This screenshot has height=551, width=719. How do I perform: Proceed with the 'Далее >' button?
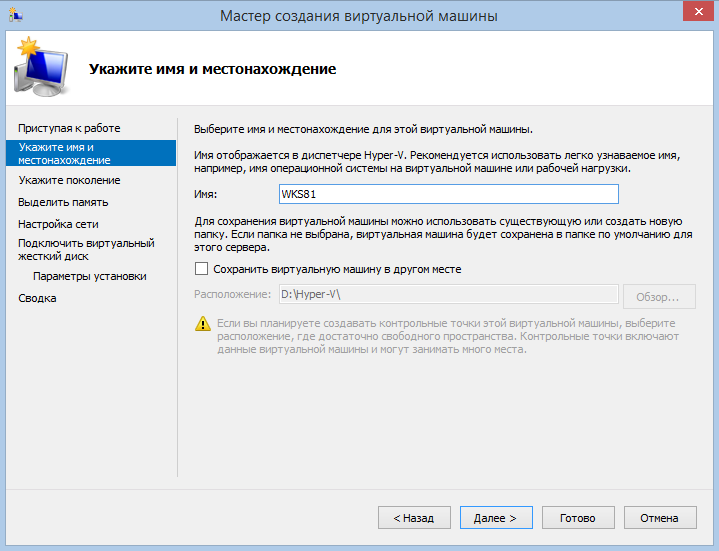pos(496,518)
